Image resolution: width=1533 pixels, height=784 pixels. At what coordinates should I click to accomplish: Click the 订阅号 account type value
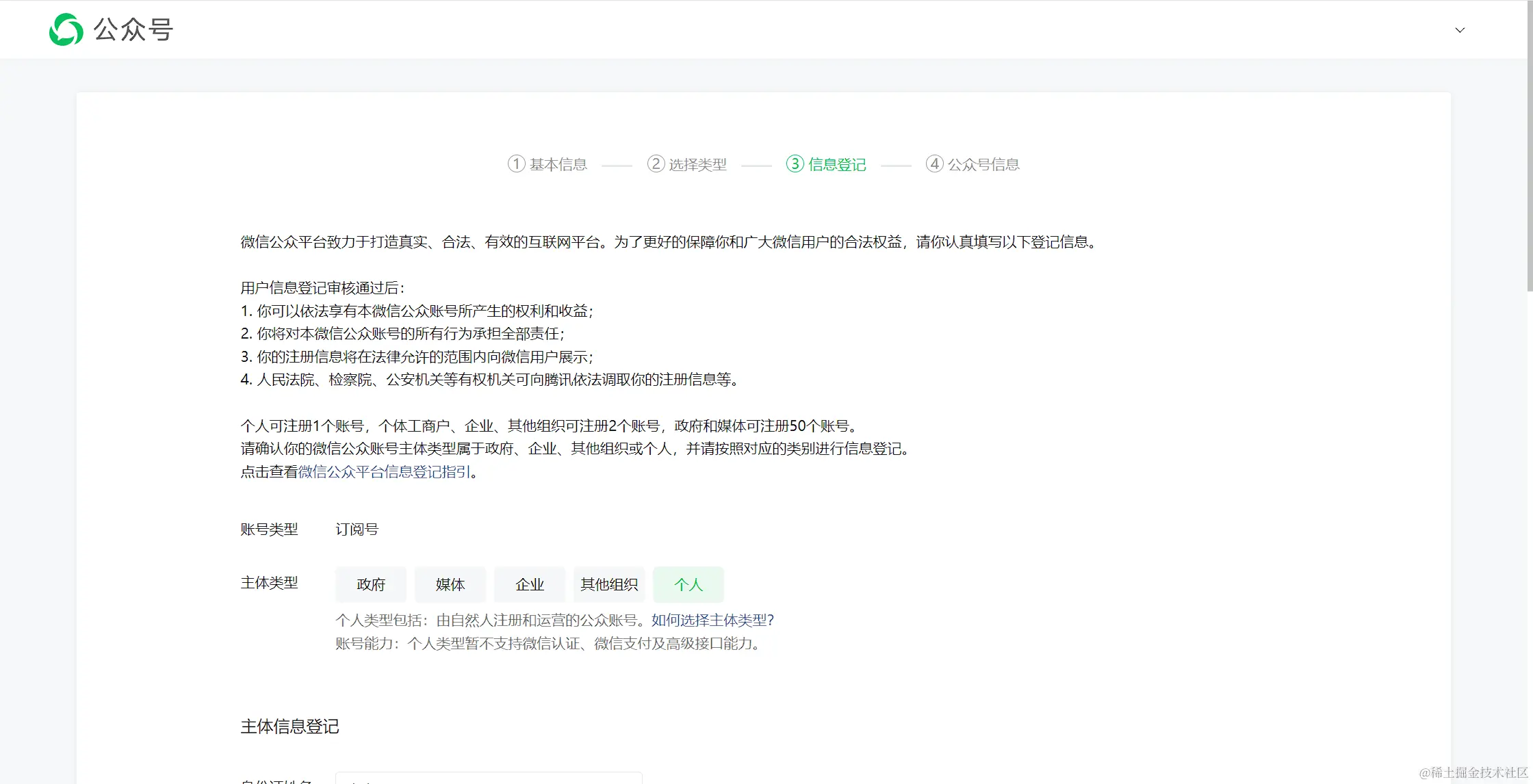click(x=357, y=529)
